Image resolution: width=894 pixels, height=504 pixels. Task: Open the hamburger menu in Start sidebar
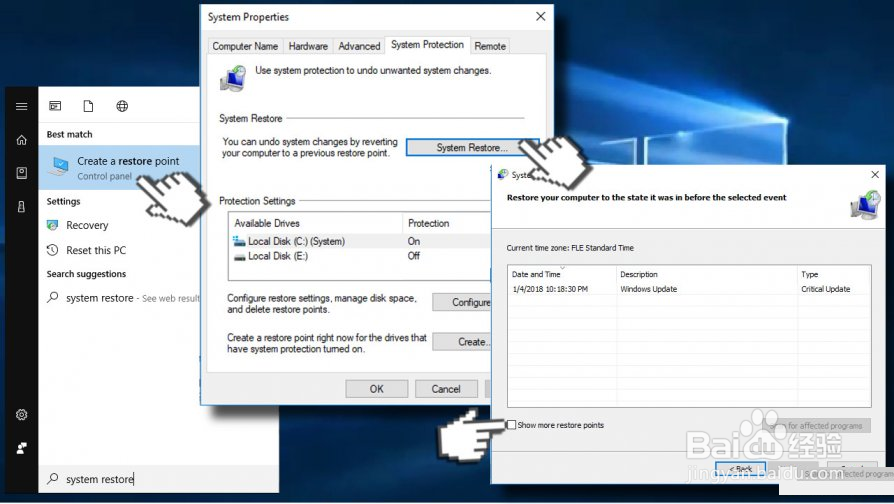22,106
